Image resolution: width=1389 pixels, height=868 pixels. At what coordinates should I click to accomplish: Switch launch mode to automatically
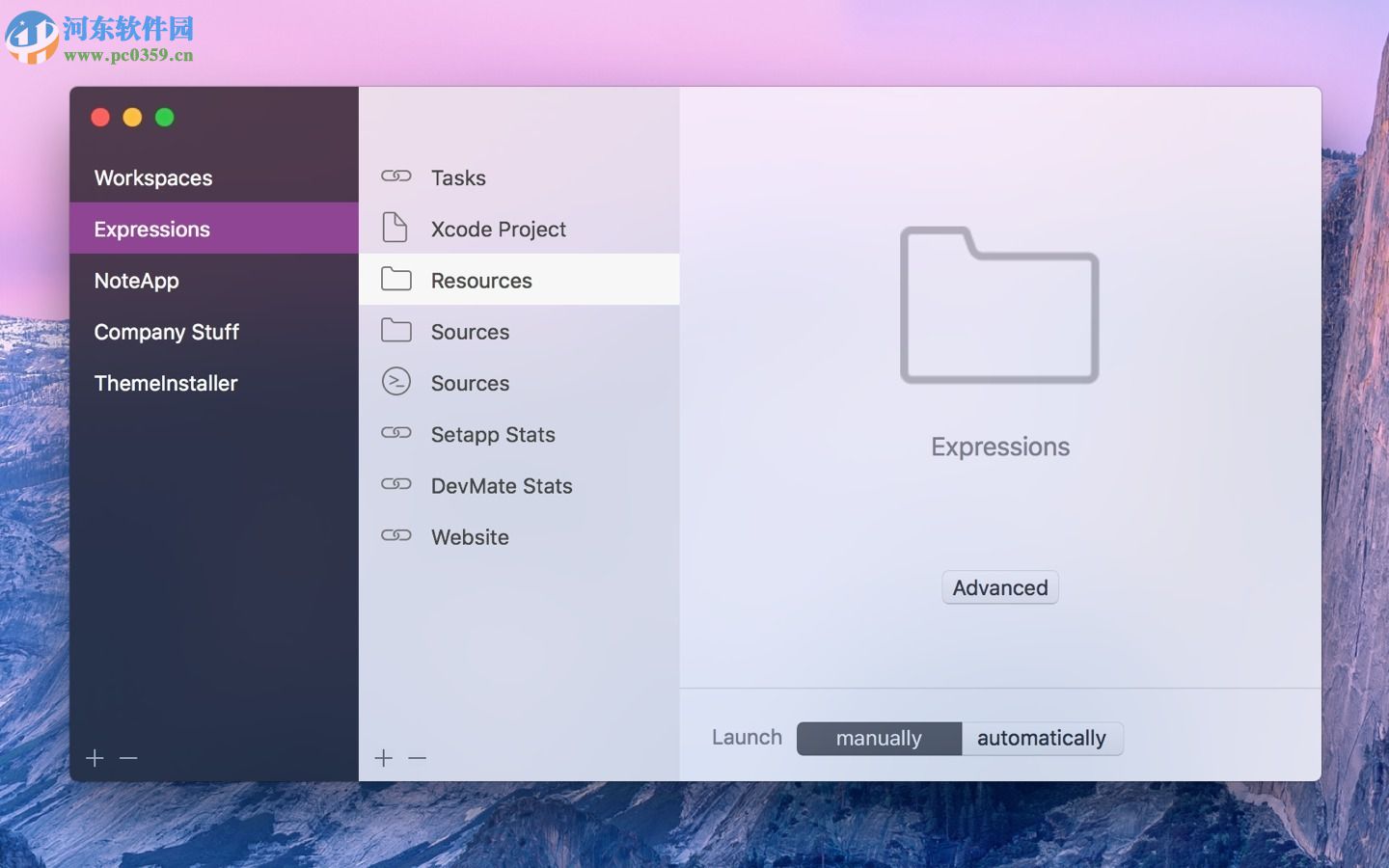[1042, 738]
